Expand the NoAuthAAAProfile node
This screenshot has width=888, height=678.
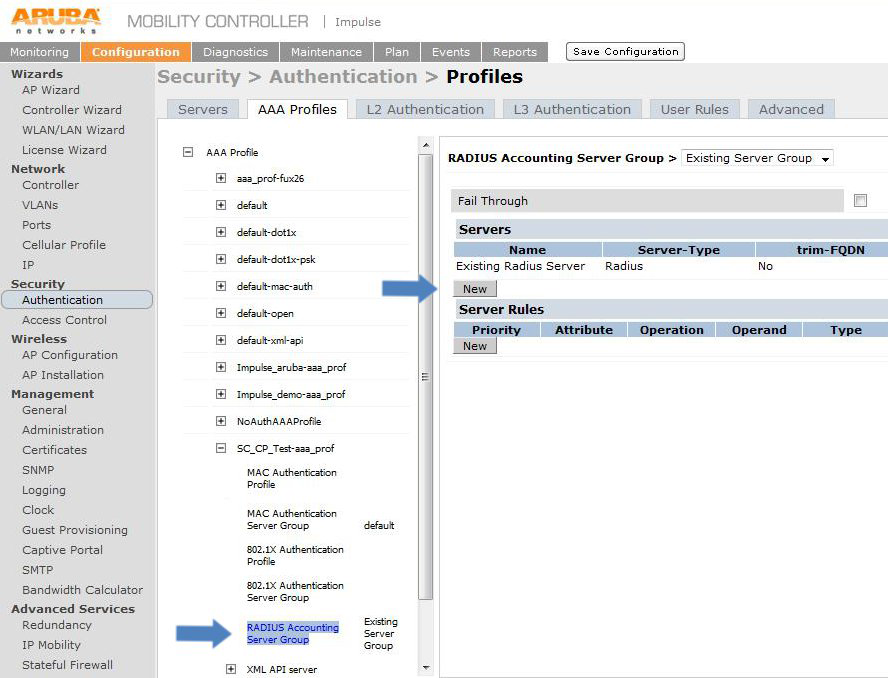tap(221, 421)
